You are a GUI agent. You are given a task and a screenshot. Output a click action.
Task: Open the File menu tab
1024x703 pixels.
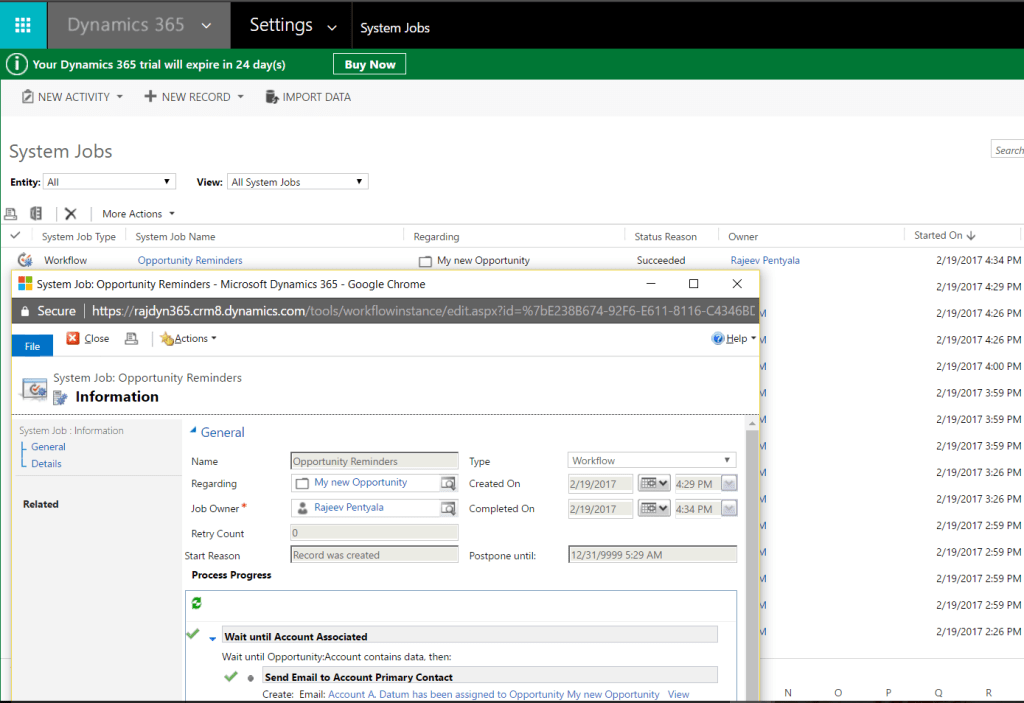point(32,346)
